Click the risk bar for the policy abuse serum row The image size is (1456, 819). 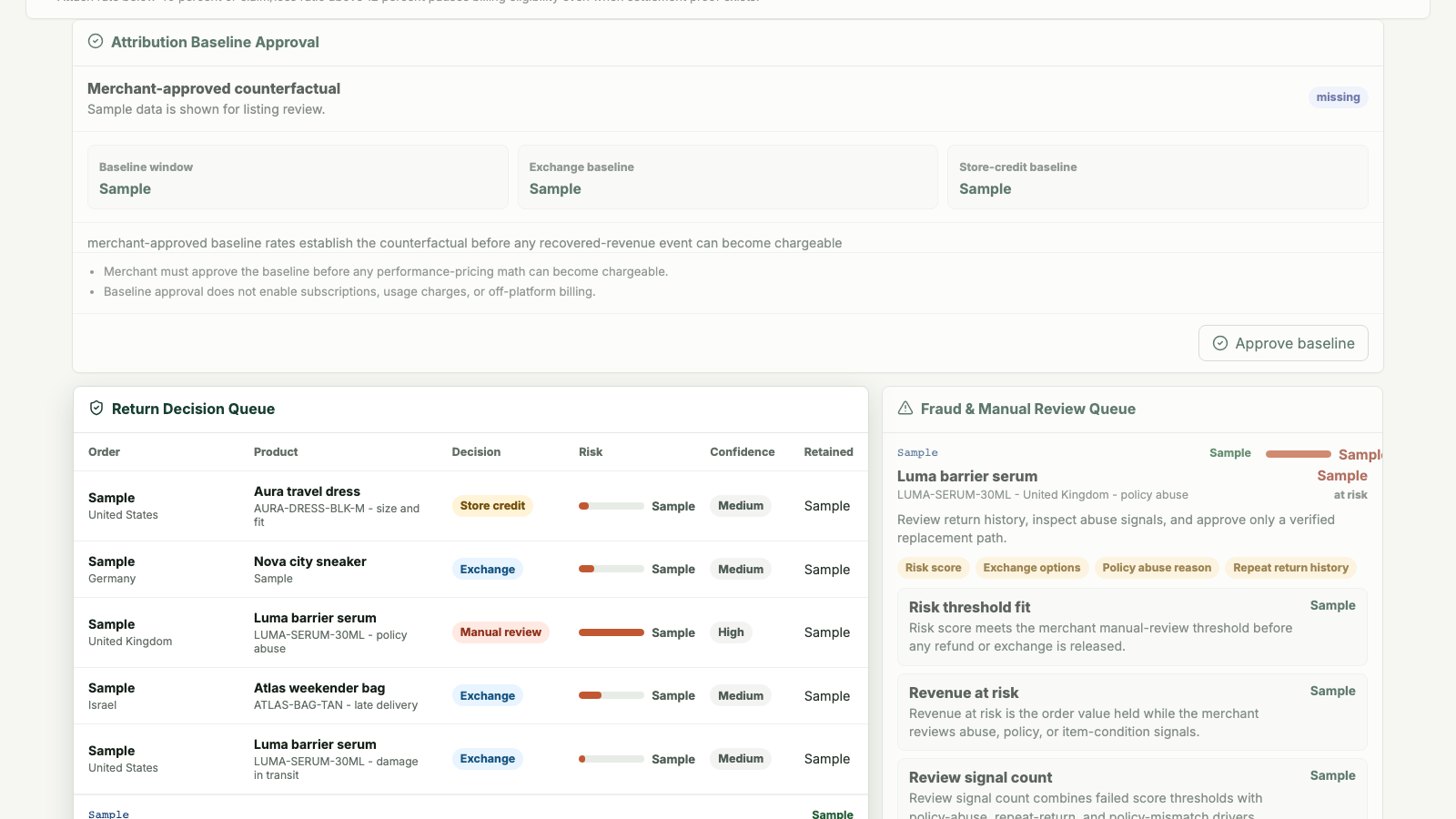(612, 632)
